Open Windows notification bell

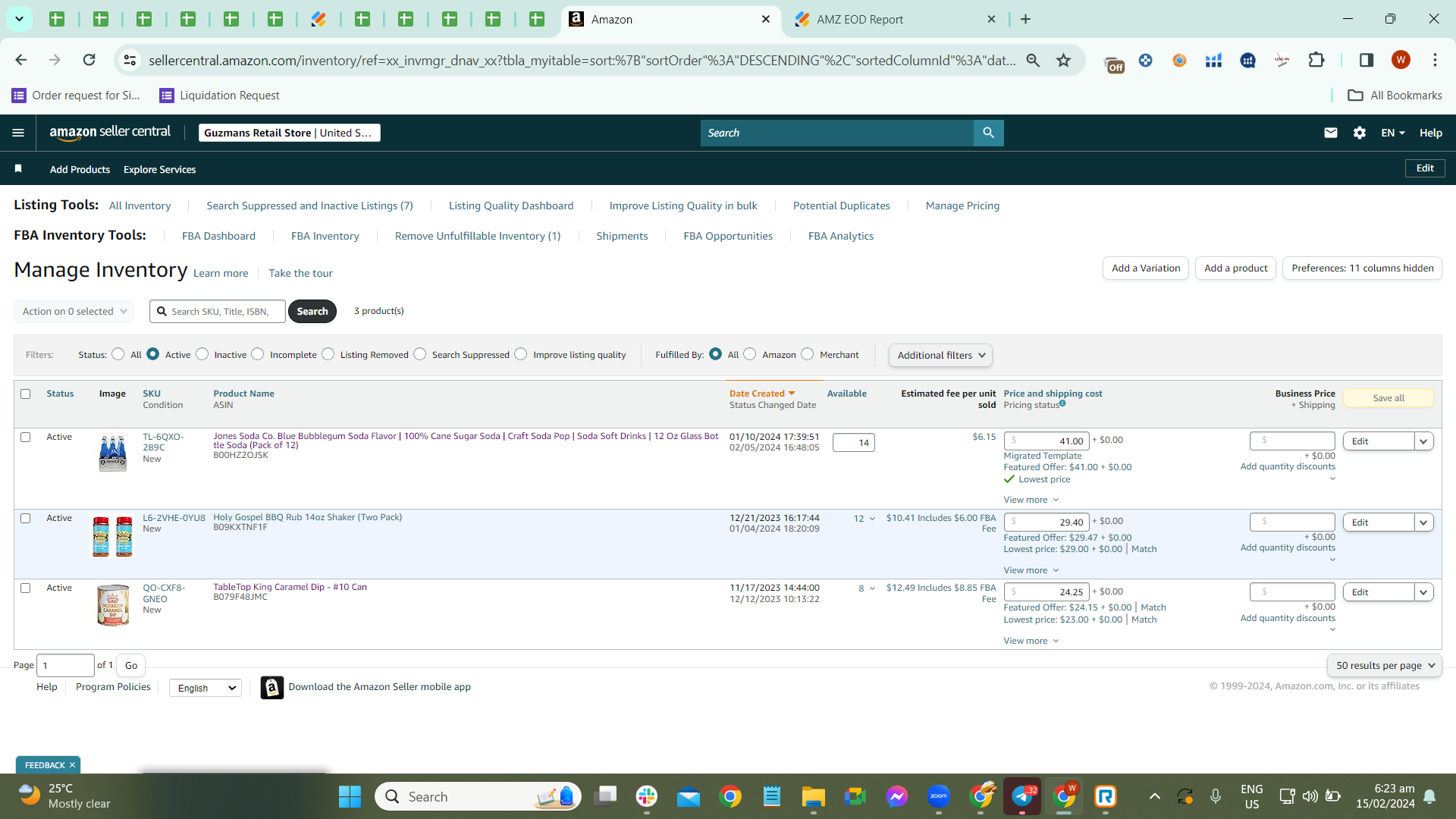1430,797
